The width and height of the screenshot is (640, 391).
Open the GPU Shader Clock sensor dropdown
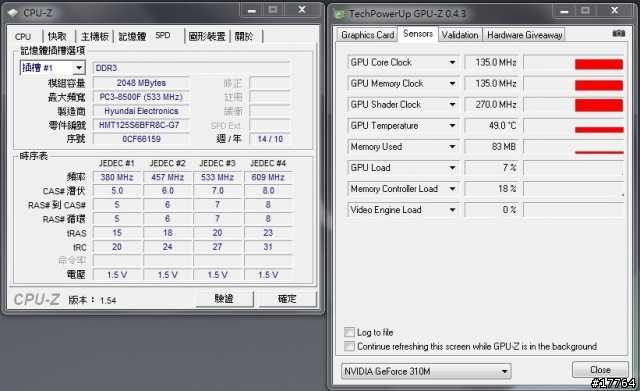tap(452, 104)
